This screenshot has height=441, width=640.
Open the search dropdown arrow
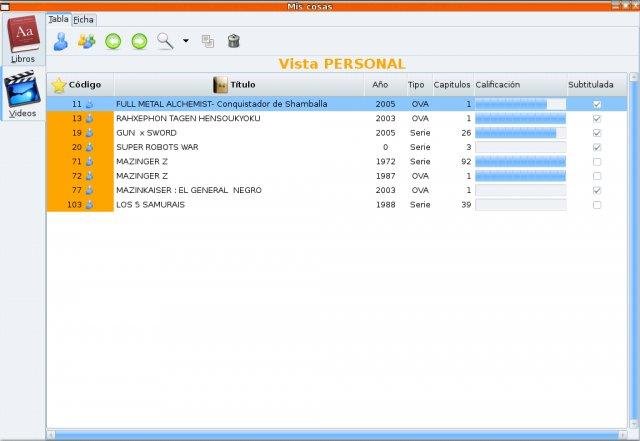coord(186,42)
